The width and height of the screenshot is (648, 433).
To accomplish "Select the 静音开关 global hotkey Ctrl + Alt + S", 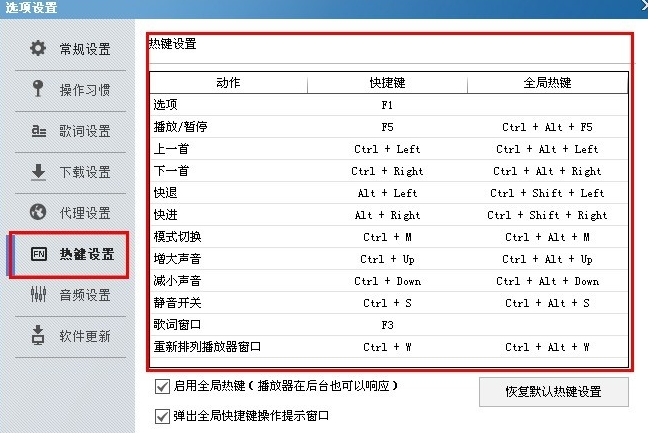I will 547,303.
